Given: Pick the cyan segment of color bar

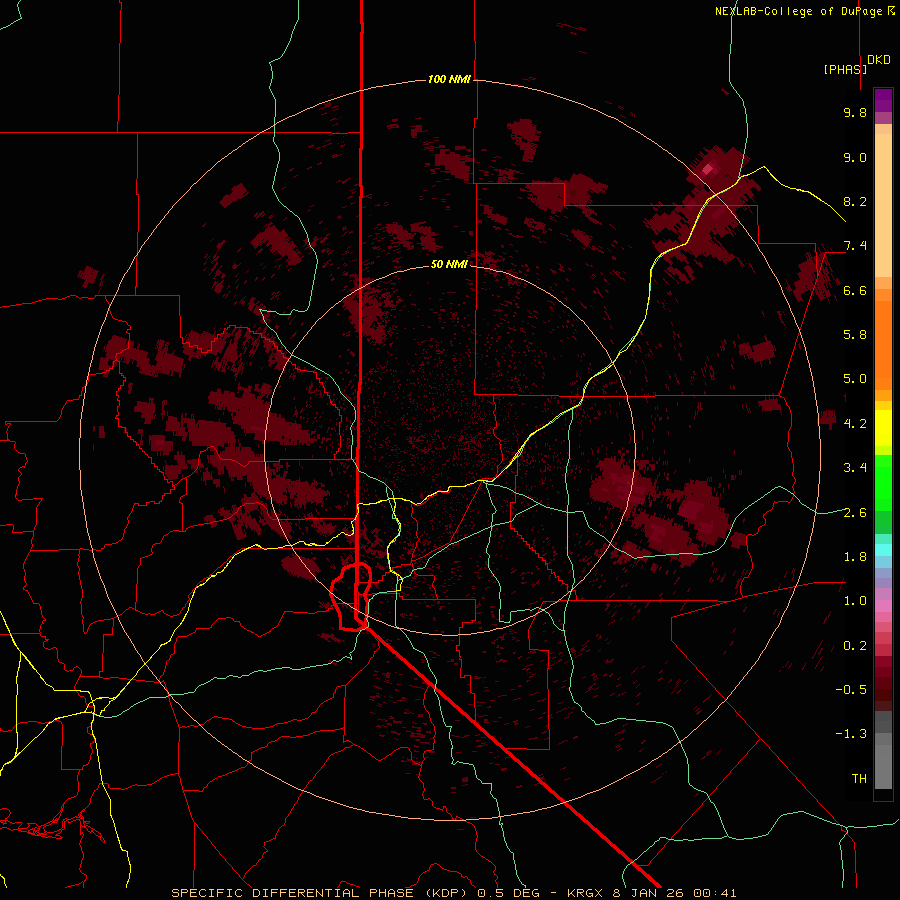Looking at the screenshot, I should (883, 550).
